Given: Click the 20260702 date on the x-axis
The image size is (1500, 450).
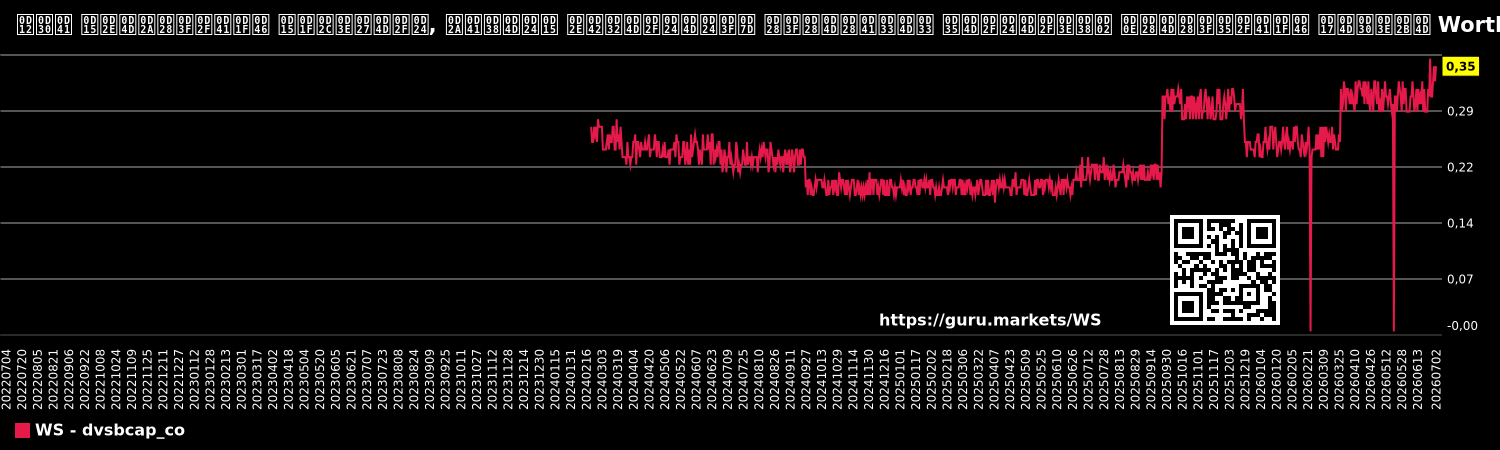Looking at the screenshot, I should (1437, 379).
